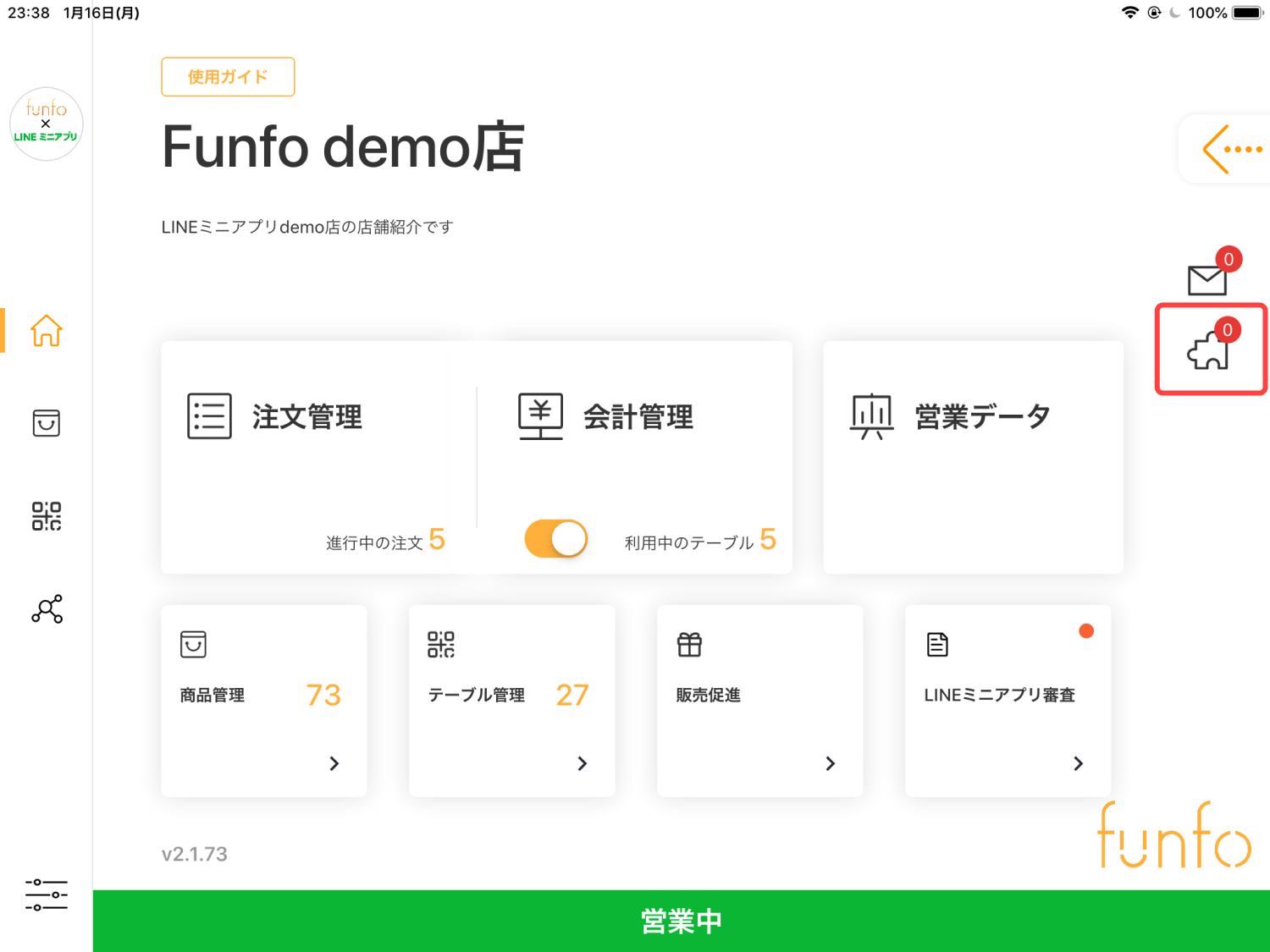Click the 利用中のテーブル count 5
1270x952 pixels.
768,539
